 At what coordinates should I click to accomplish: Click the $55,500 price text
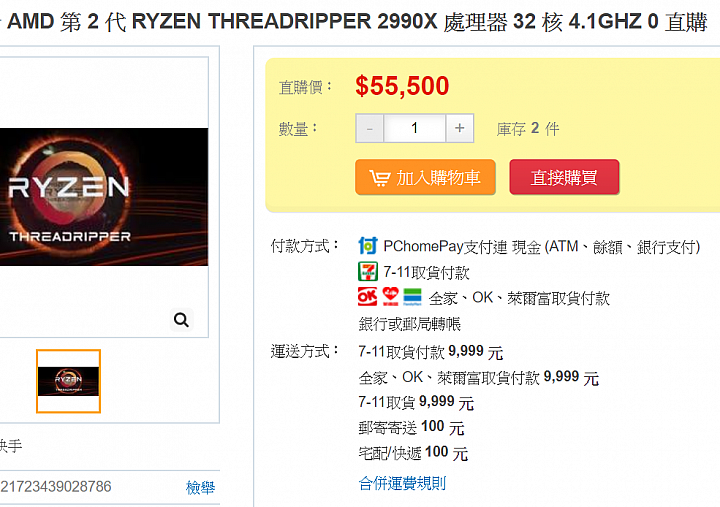pos(402,86)
